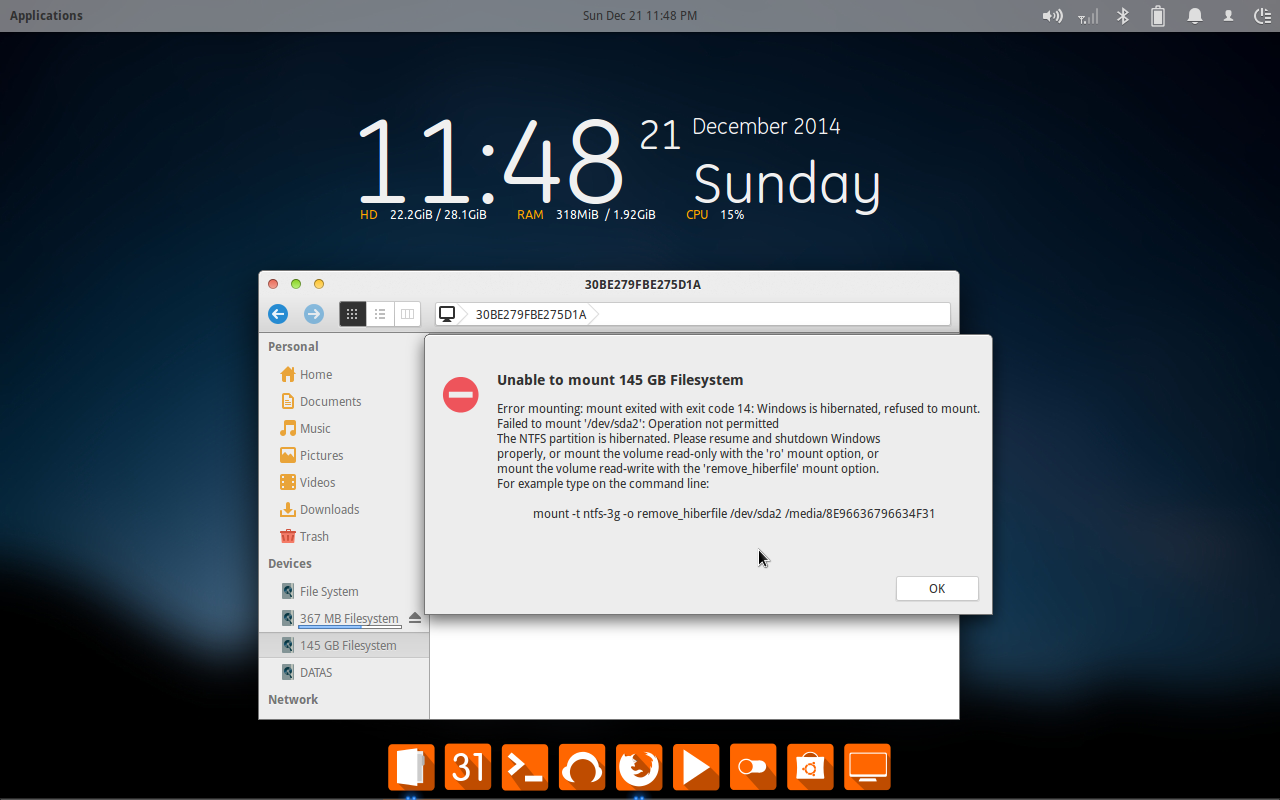Image resolution: width=1280 pixels, height=800 pixels.
Task: Click the RAM usage value 318MiB / 1.92GiB
Action: 606,214
